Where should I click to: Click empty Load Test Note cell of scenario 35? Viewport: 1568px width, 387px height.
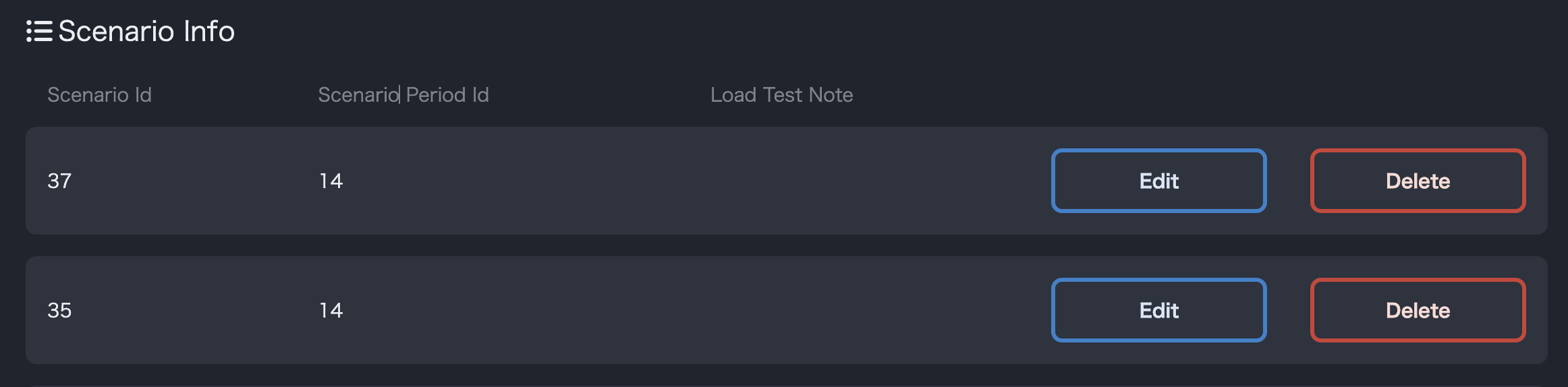pyautogui.click(x=810, y=310)
